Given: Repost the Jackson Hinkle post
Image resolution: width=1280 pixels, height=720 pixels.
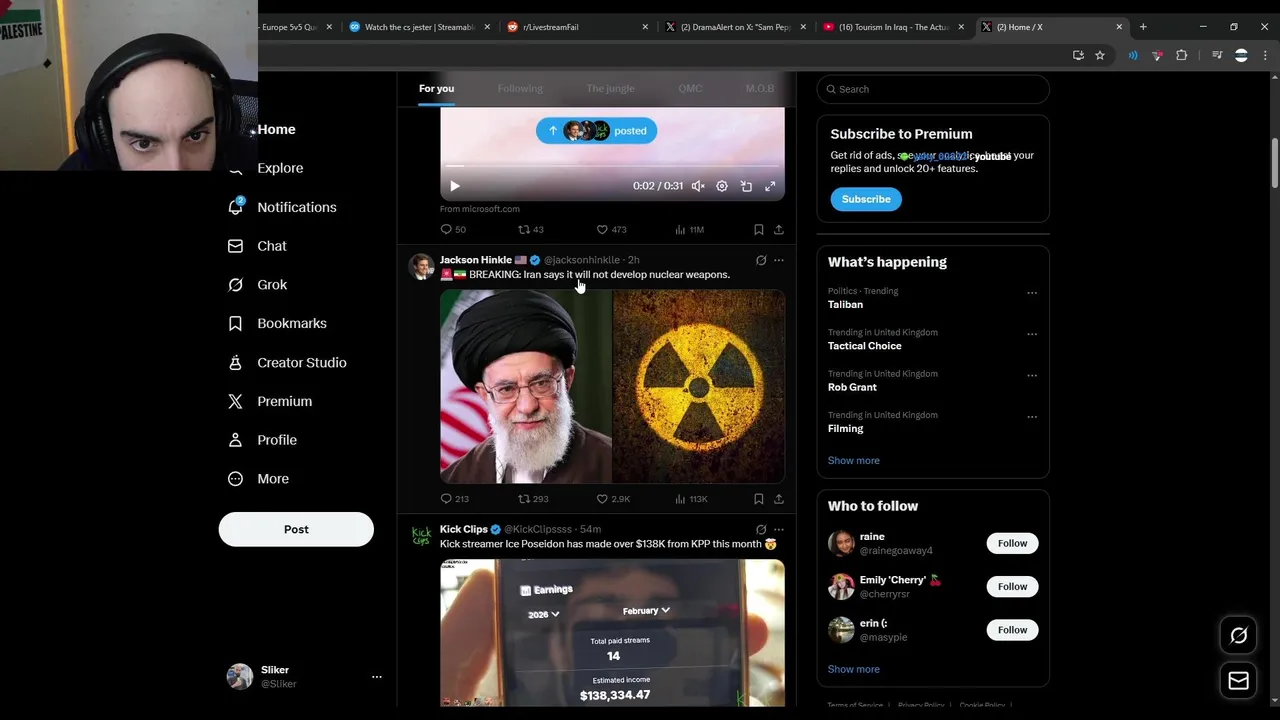Looking at the screenshot, I should pos(533,499).
